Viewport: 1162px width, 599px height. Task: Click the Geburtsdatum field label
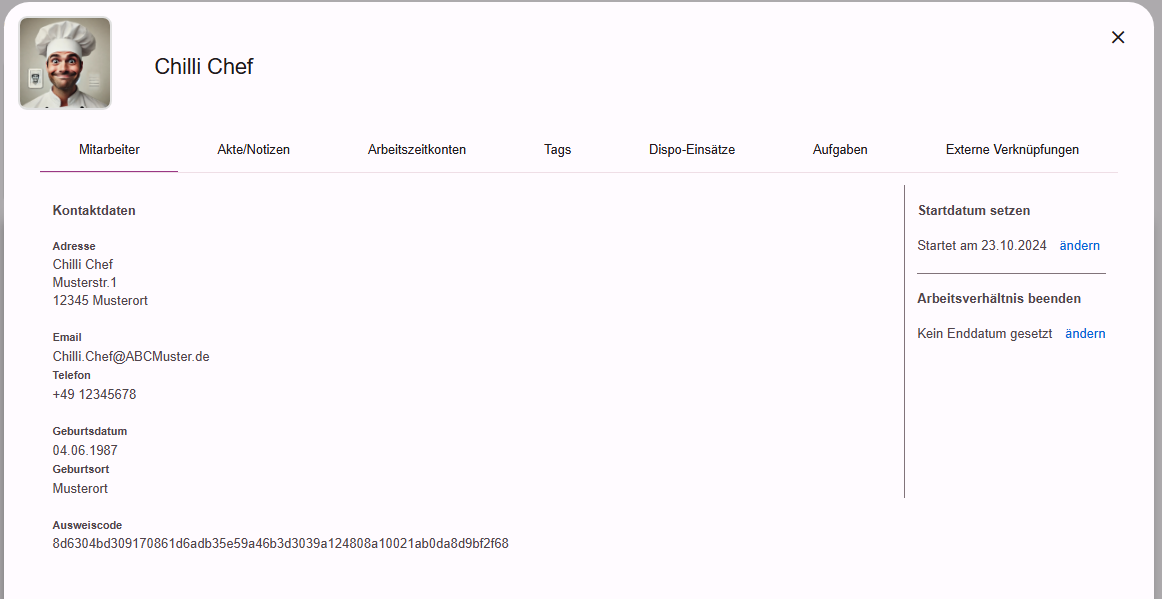(90, 431)
